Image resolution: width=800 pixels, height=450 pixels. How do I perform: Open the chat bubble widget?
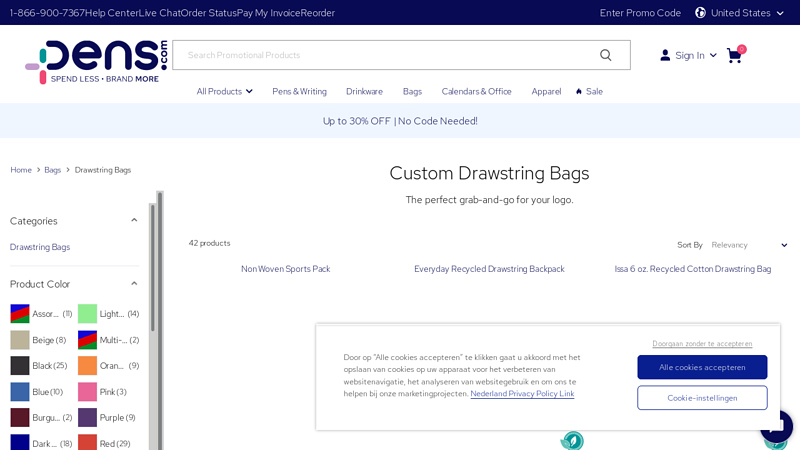[777, 426]
